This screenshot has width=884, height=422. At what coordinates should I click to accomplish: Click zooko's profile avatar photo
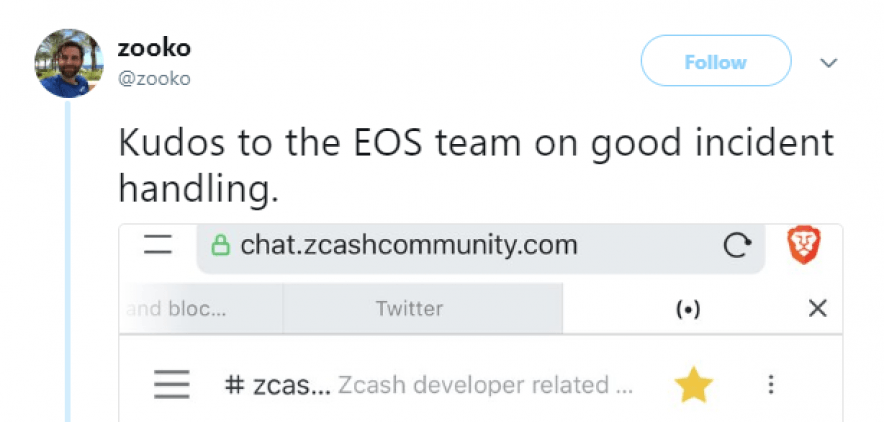pyautogui.click(x=70, y=63)
